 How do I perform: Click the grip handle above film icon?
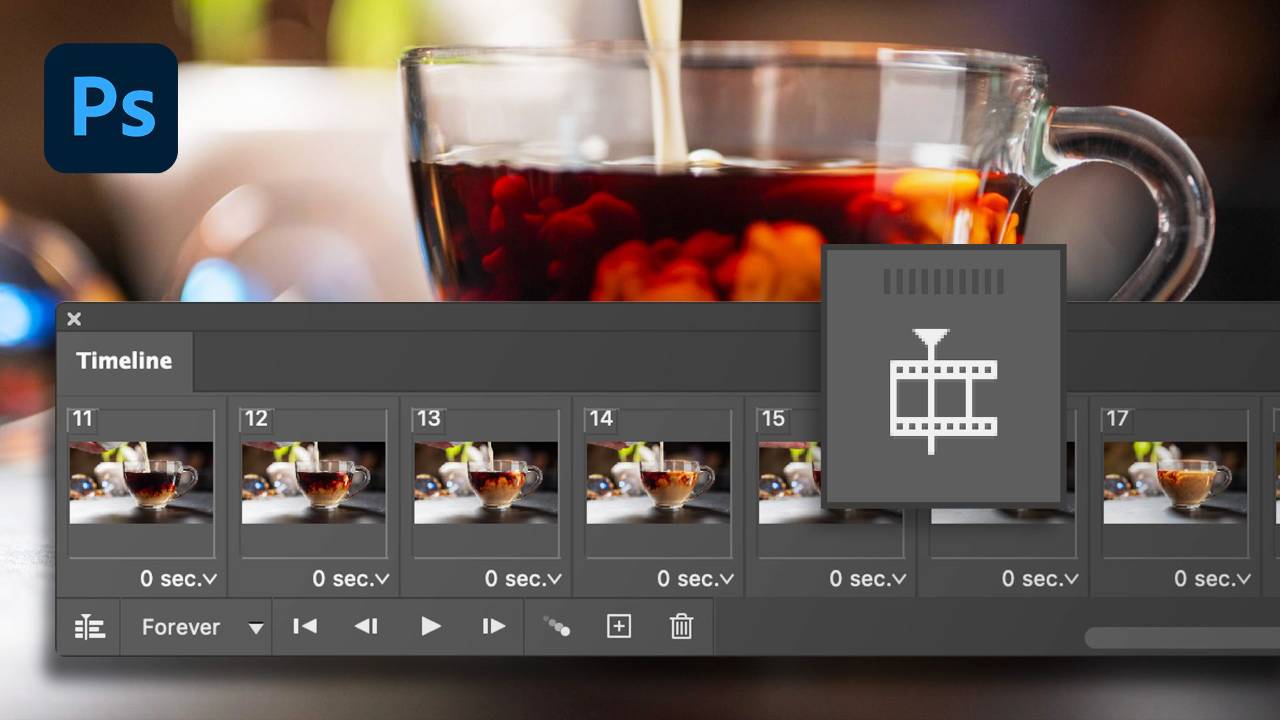pos(943,282)
